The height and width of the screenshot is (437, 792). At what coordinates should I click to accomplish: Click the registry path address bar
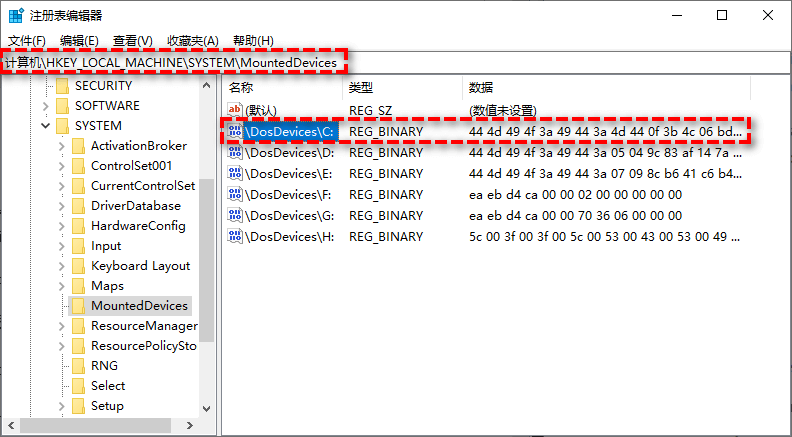pos(396,63)
